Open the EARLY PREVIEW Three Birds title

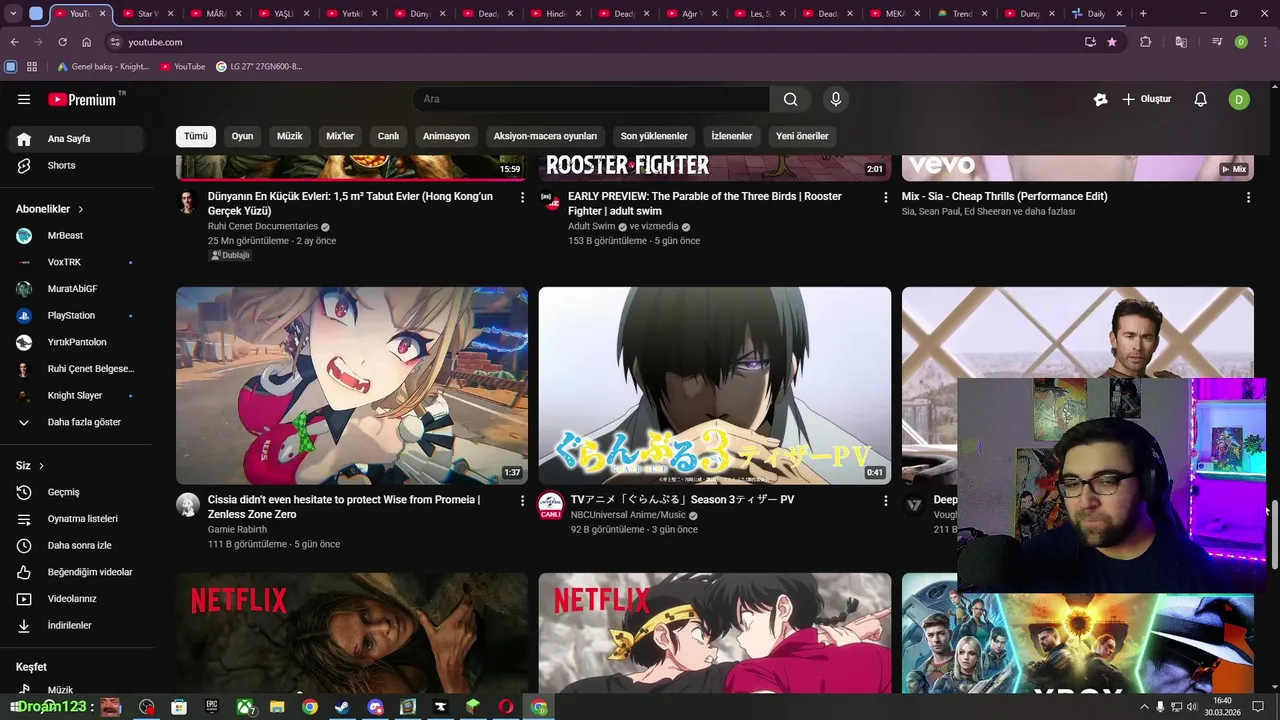705,204
